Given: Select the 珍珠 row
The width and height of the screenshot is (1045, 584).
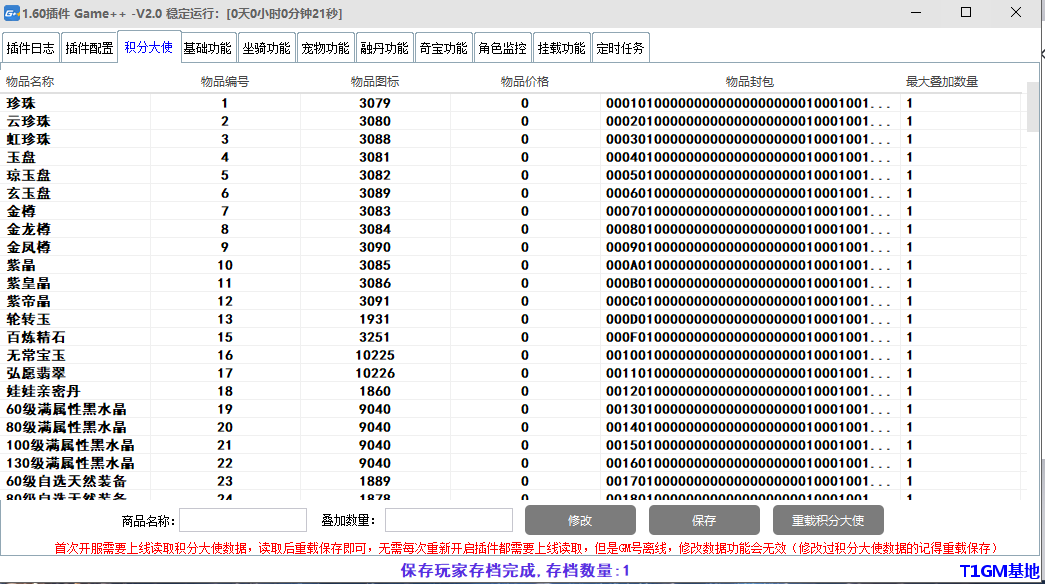Looking at the screenshot, I should pos(511,103).
